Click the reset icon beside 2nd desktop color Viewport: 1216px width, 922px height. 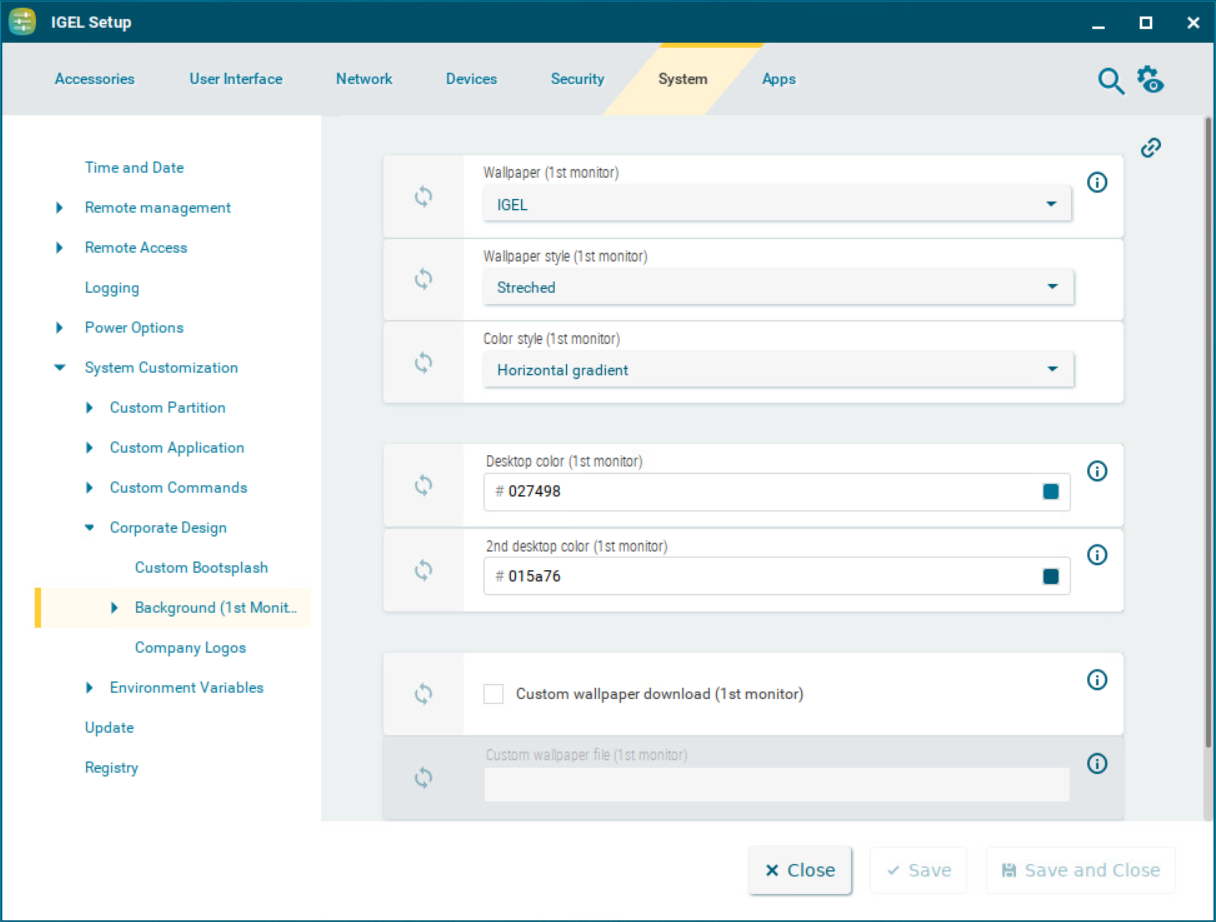click(x=423, y=569)
